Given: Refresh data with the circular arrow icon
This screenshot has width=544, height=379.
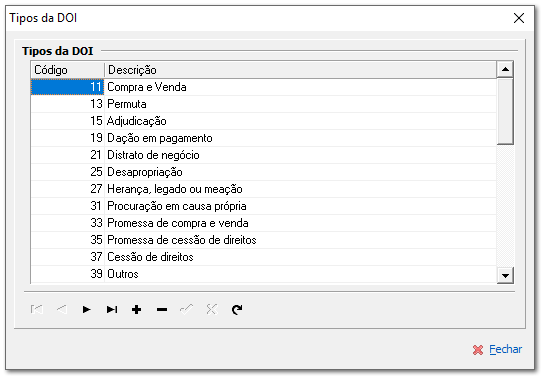Looking at the screenshot, I should (x=237, y=309).
